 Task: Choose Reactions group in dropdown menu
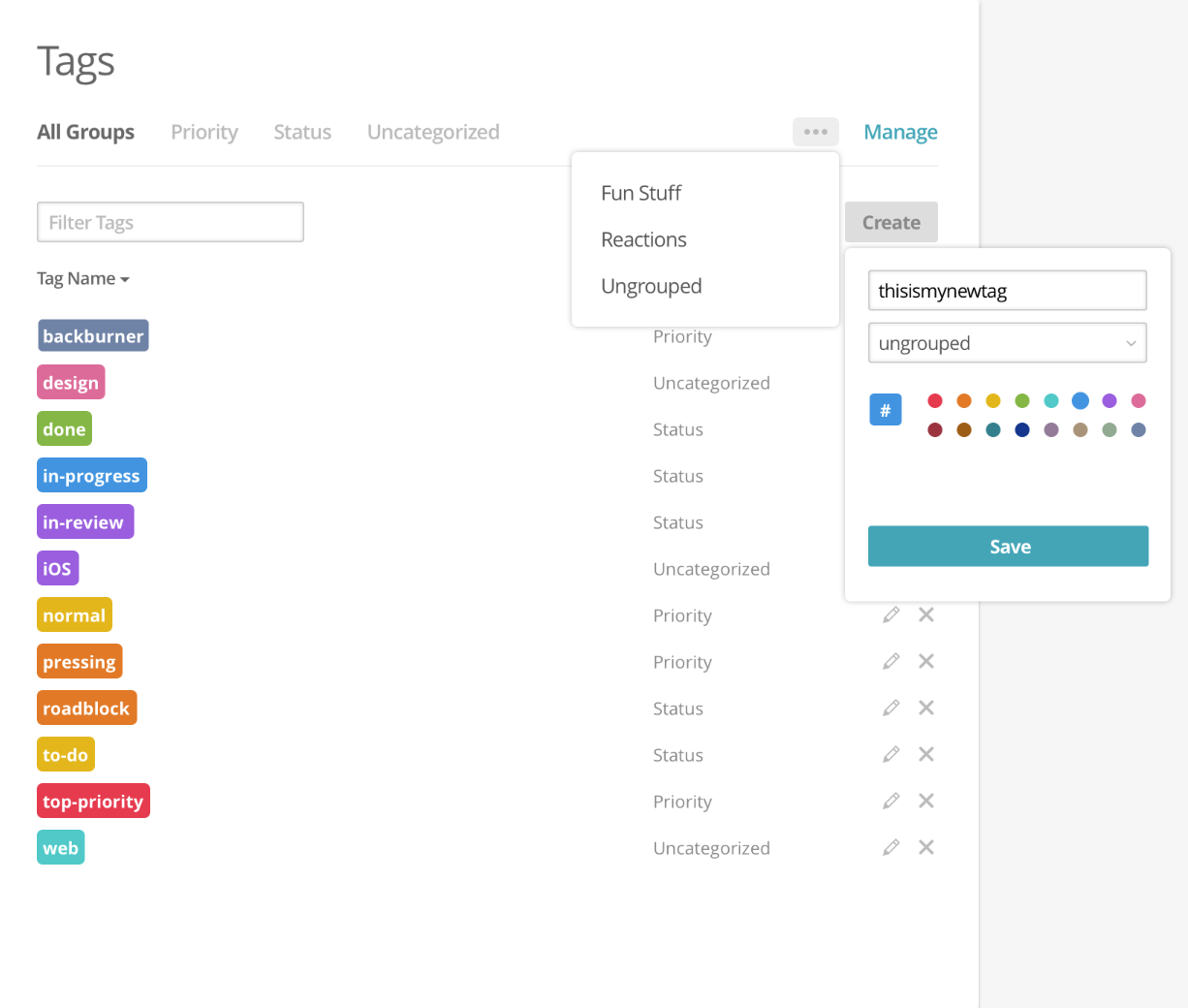point(643,239)
